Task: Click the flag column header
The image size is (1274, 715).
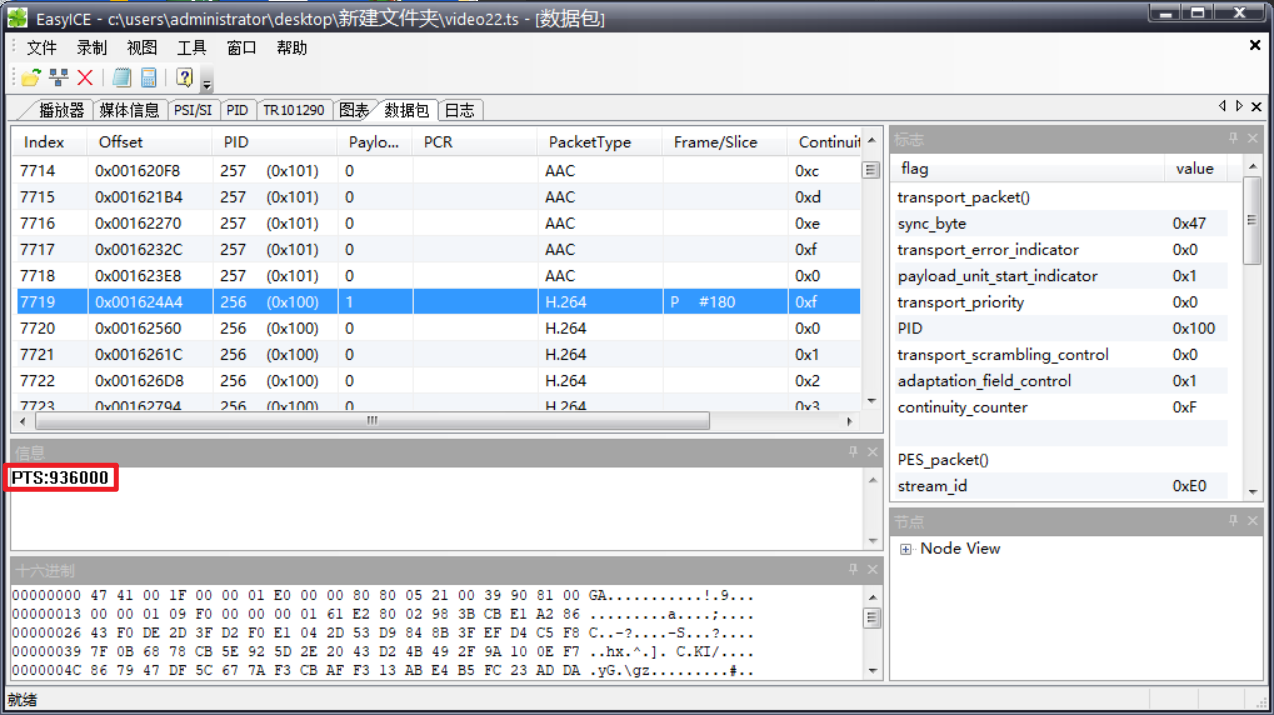Action: point(1028,168)
